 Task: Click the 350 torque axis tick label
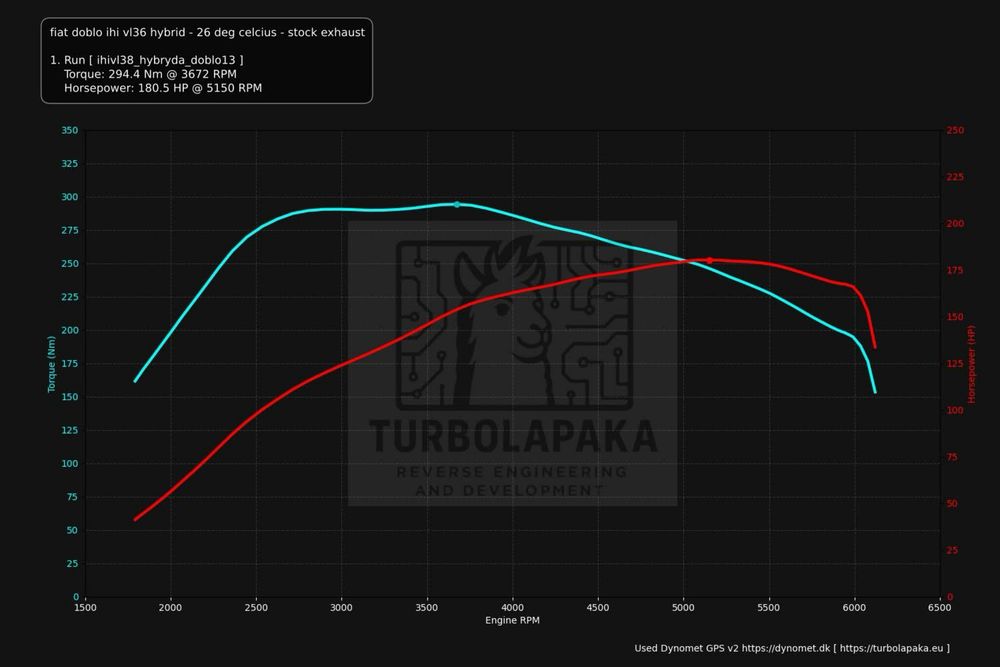70,130
